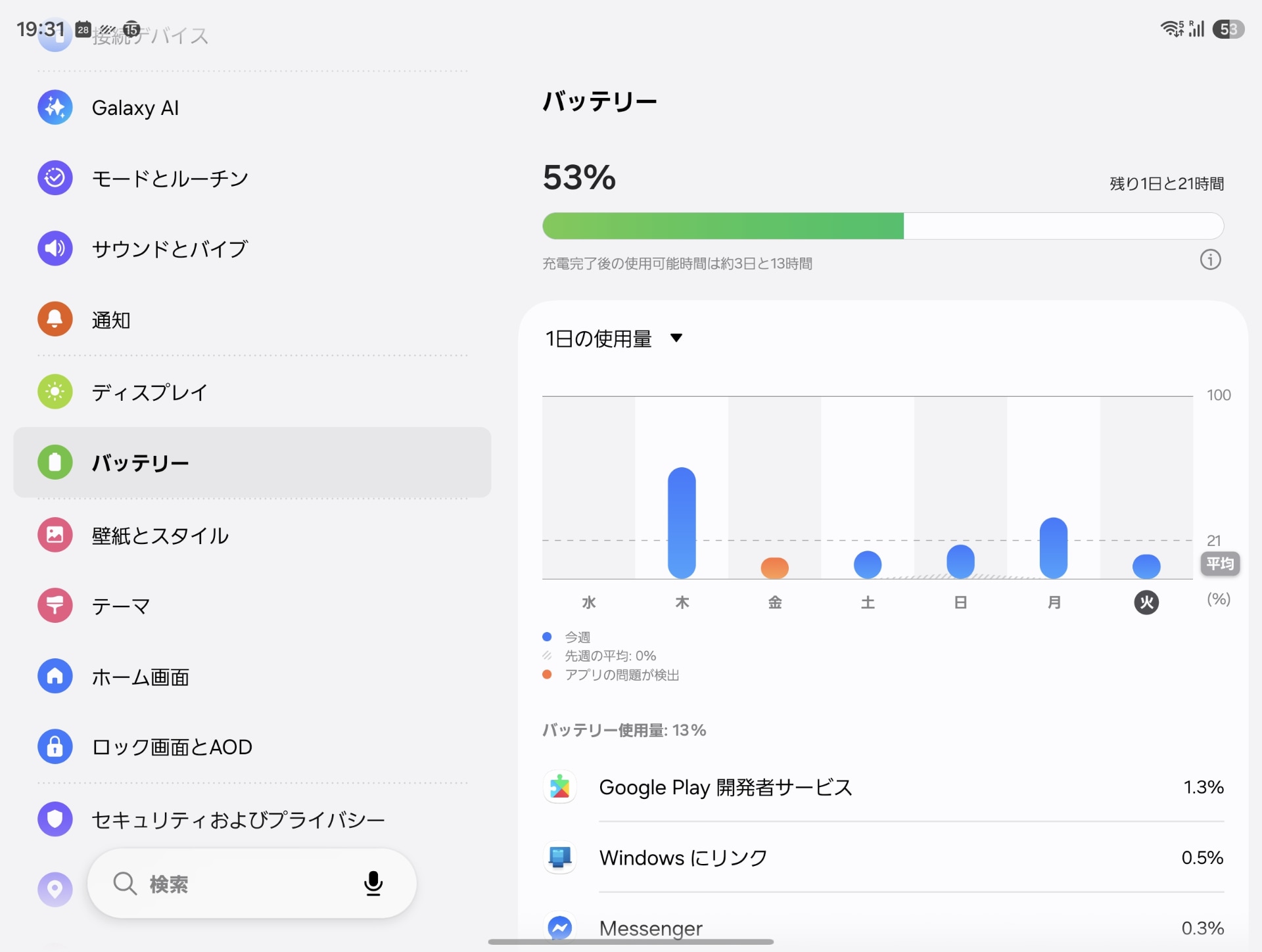Tap the battery 53 status indicator
Viewport: 1262px width, 952px height.
1228,30
